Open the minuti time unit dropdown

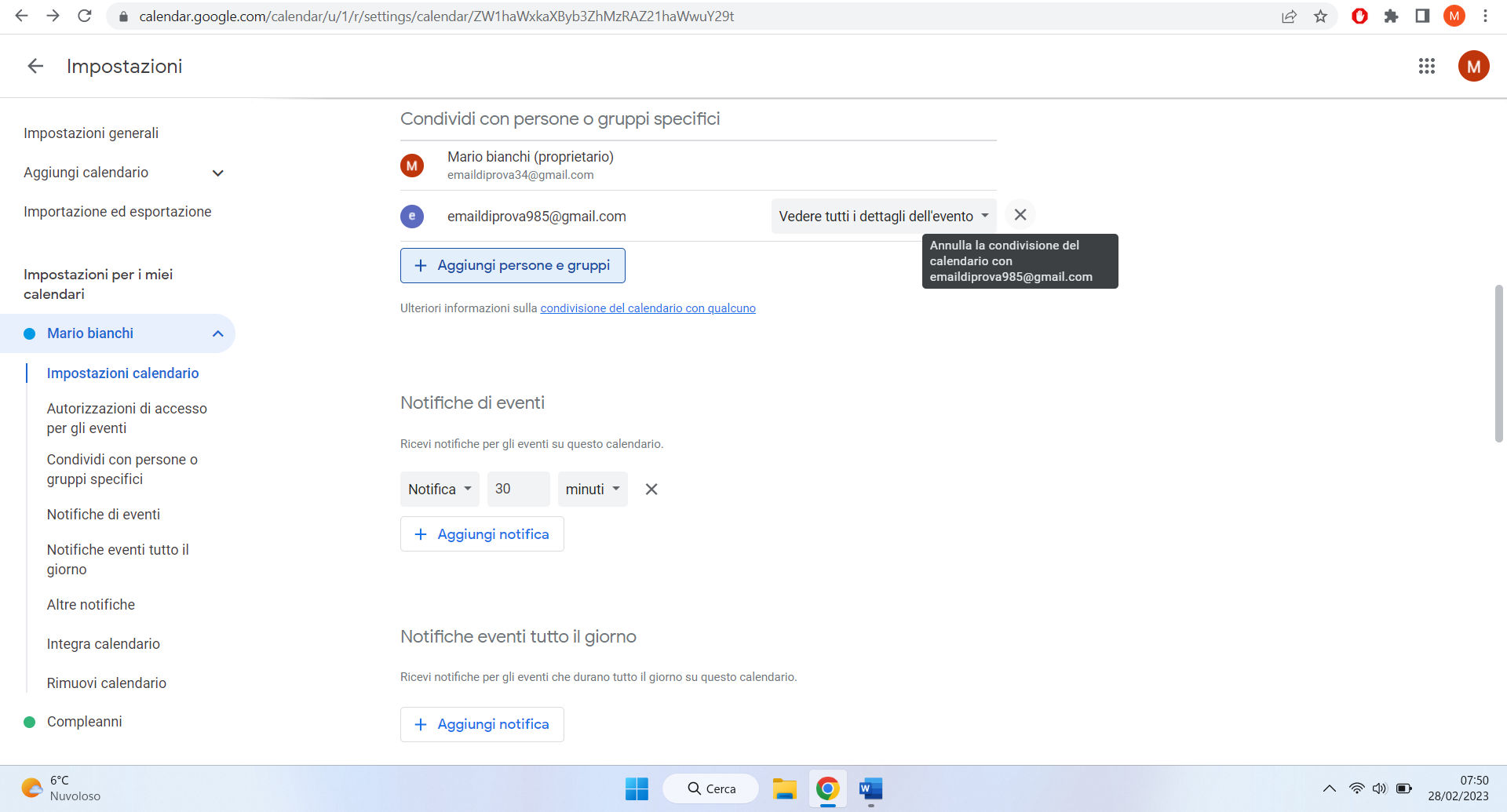592,489
